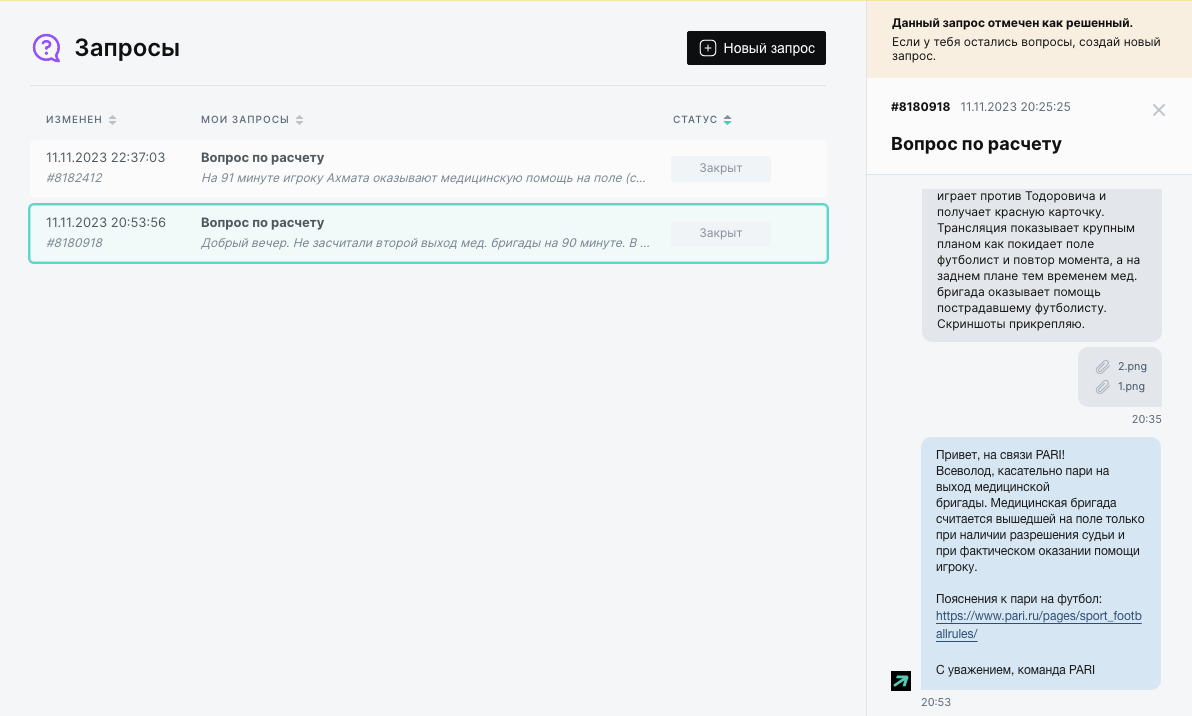Click the paperclip icon next to 2.png
1192x716 pixels.
coord(1102,367)
